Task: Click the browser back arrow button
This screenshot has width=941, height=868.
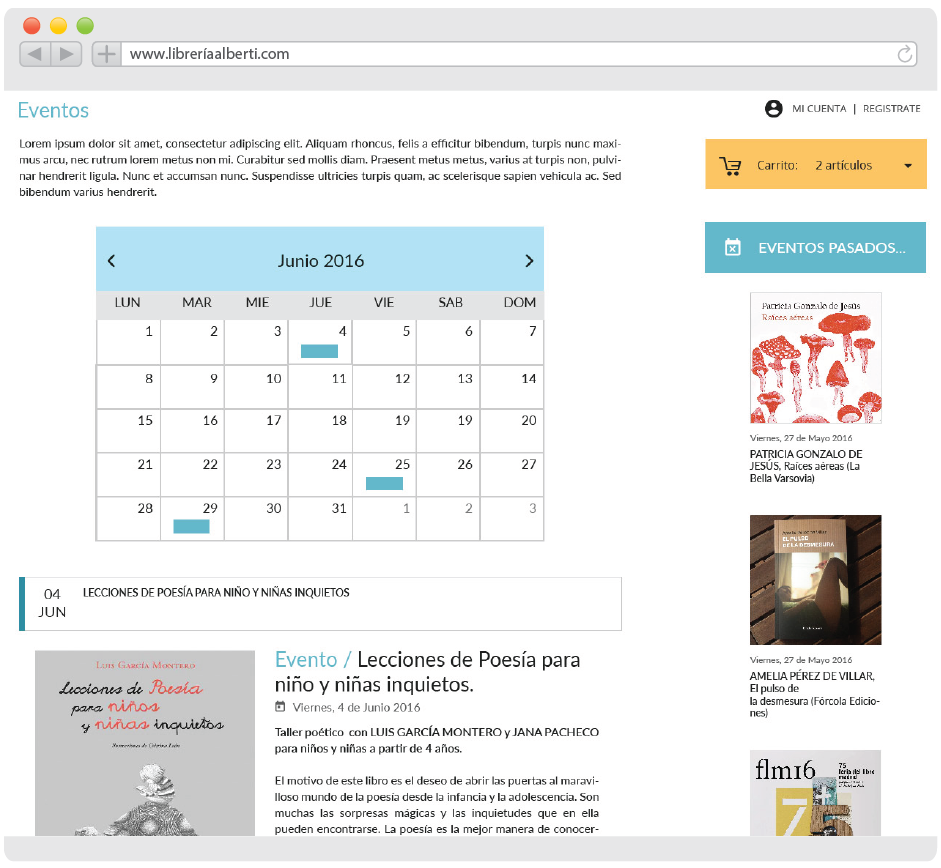Action: coord(35,54)
